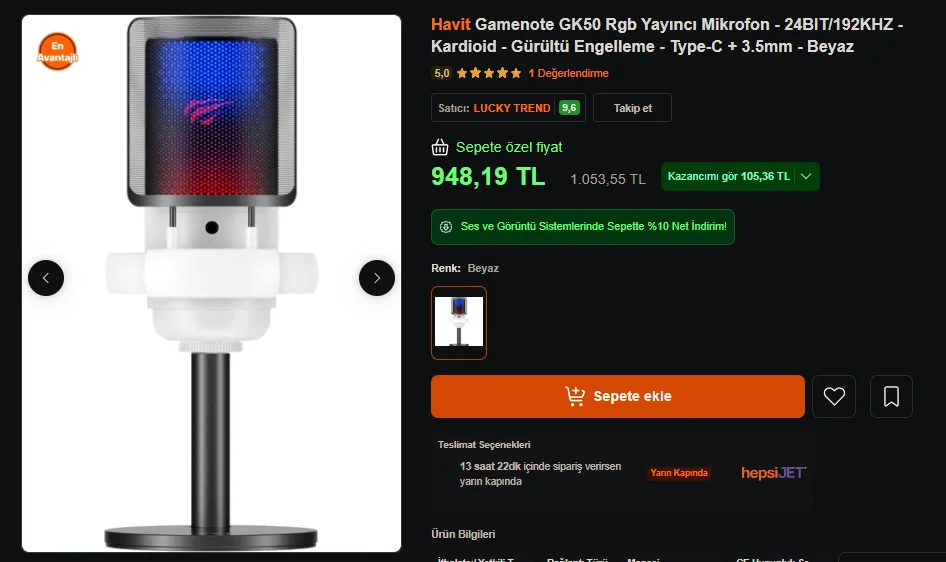The image size is (946, 562).
Task: View the 1 Değerlendirme reviews link
Action: pos(568,74)
